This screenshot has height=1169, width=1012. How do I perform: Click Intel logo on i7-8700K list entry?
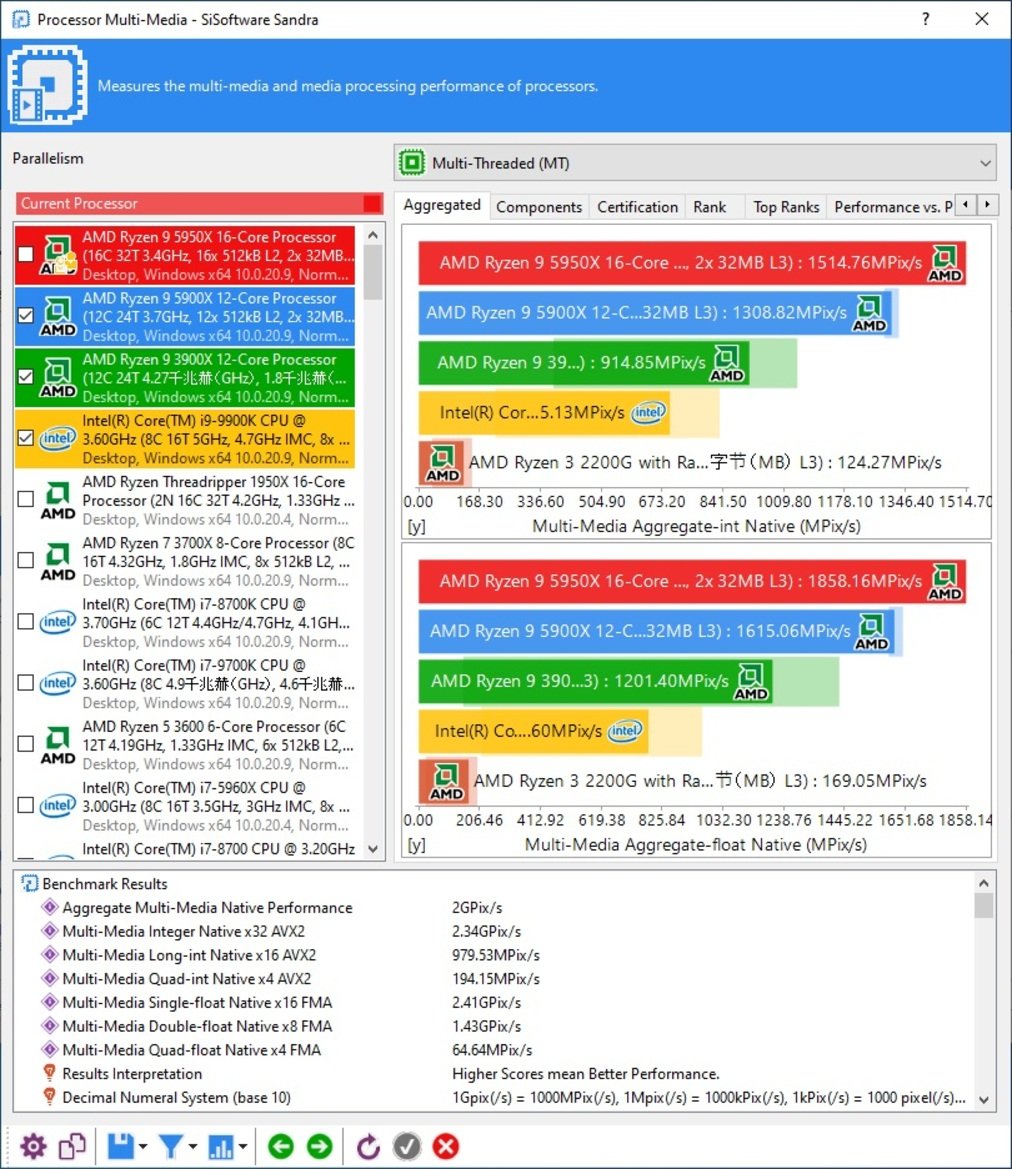[57, 621]
